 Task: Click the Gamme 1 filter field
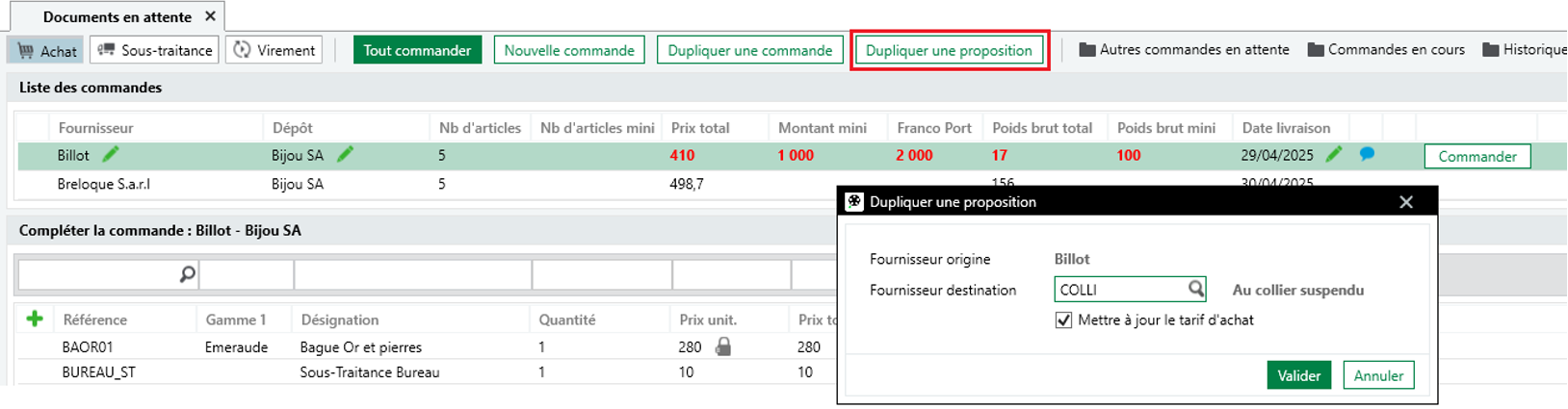point(247,274)
